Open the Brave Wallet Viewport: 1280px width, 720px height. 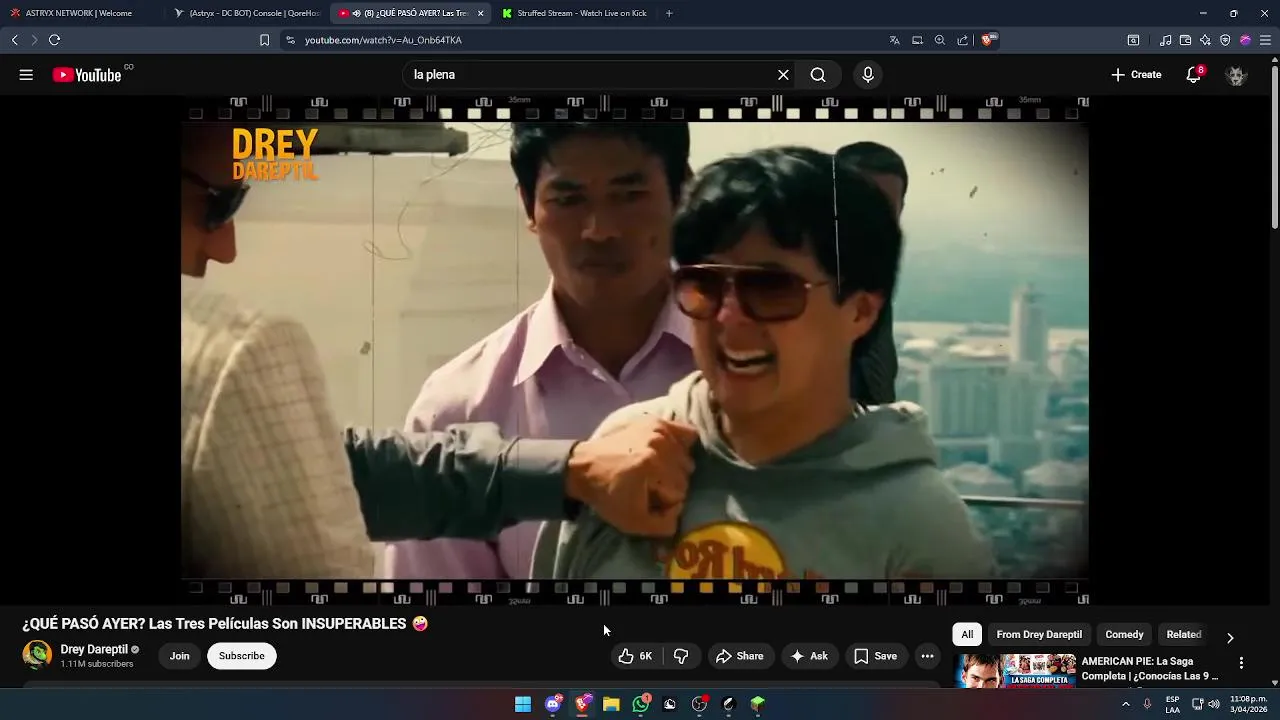(x=1185, y=40)
